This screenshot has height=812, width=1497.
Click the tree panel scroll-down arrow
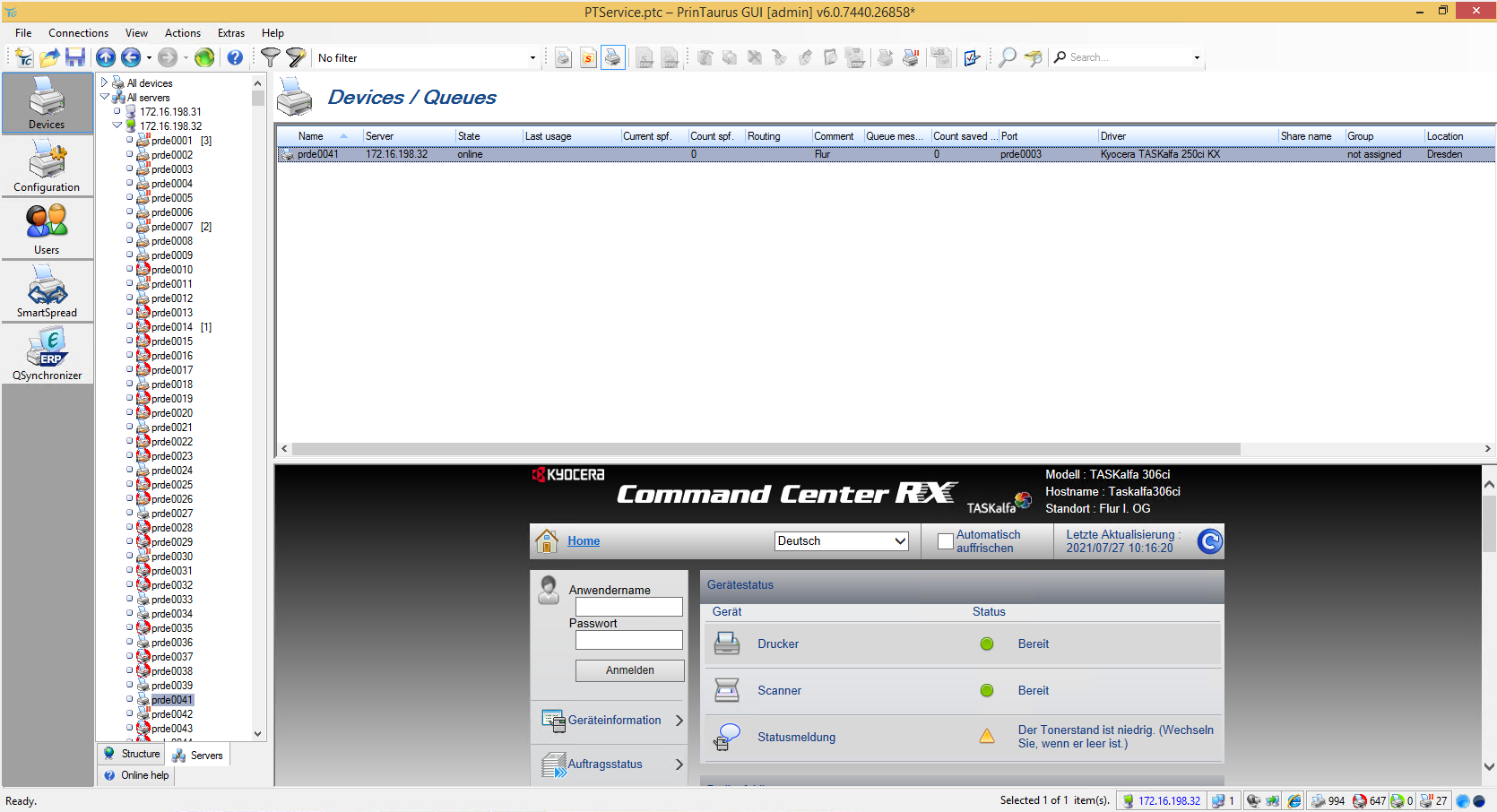coord(258,734)
